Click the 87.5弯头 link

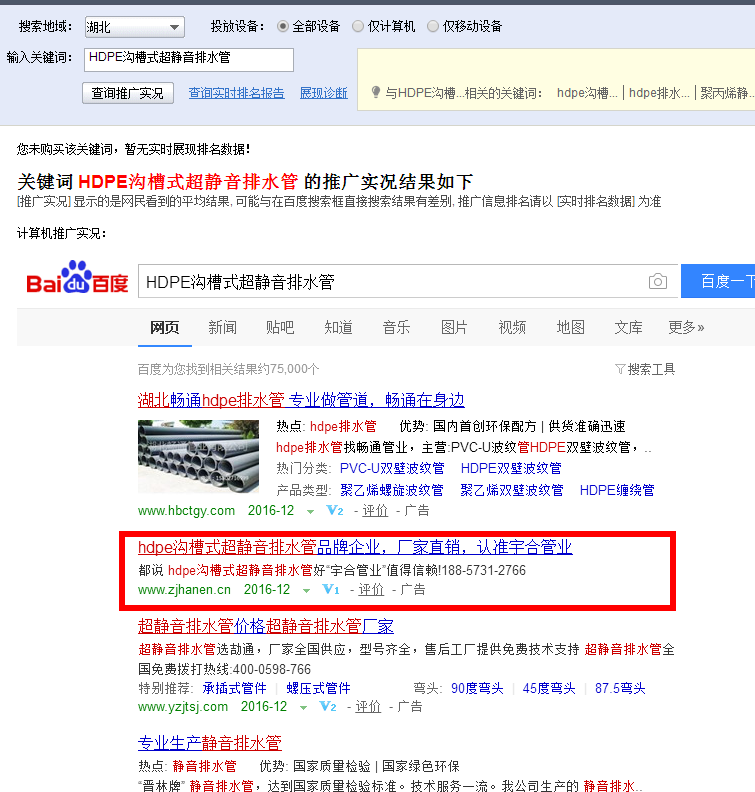[620, 688]
